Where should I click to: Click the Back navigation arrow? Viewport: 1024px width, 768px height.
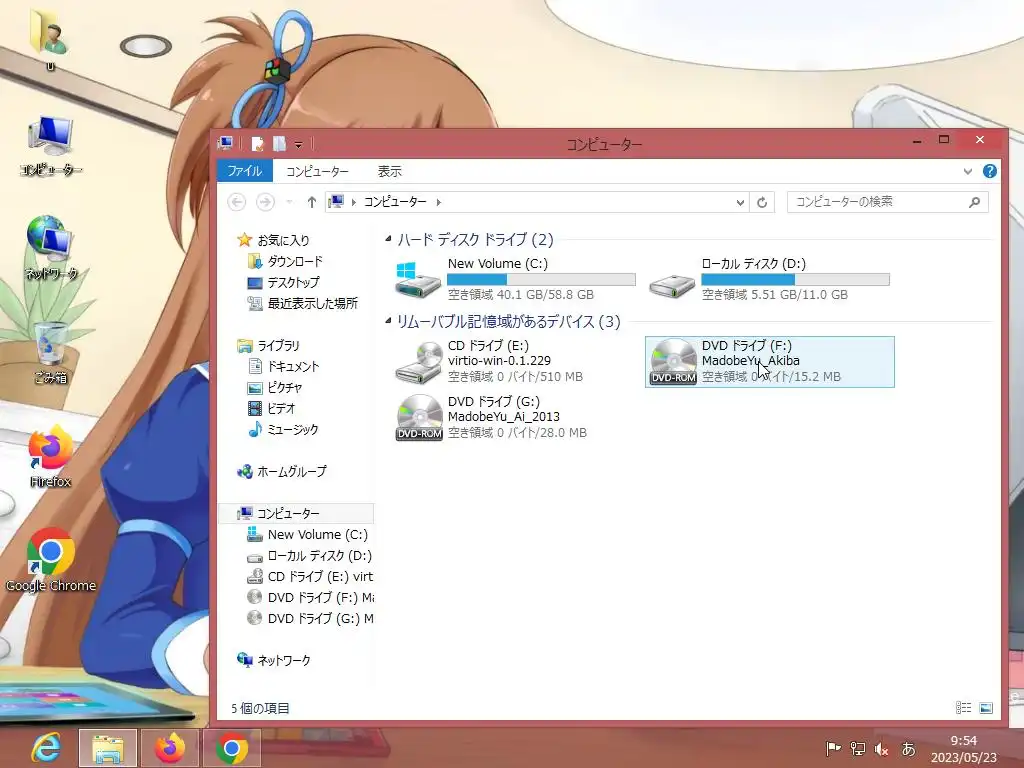(236, 202)
